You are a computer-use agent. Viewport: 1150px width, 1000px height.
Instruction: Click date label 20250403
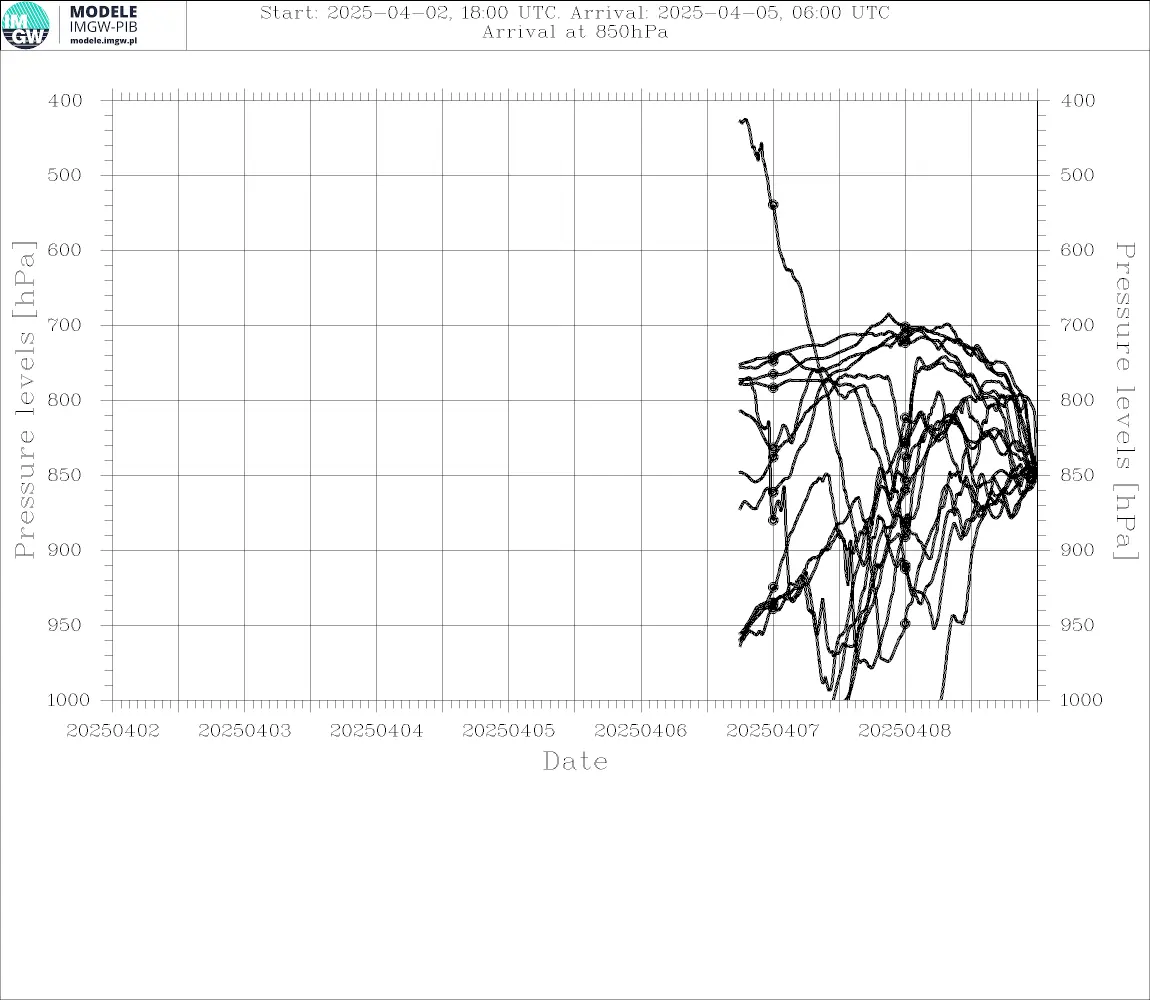245,731
